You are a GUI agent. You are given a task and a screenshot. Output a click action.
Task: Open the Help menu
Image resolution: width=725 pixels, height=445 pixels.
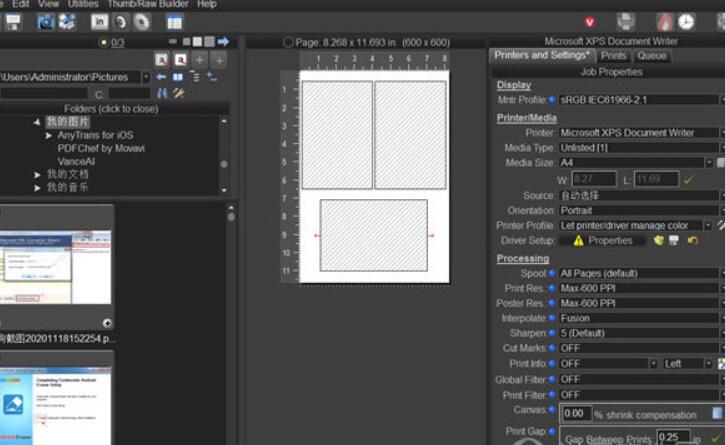pos(207,4)
